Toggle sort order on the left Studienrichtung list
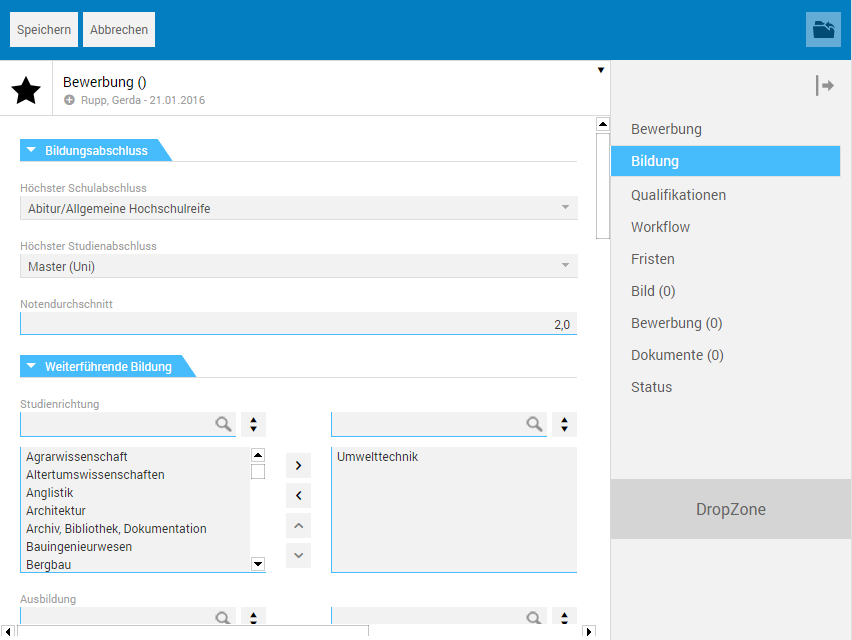This screenshot has width=852, height=640. (253, 424)
